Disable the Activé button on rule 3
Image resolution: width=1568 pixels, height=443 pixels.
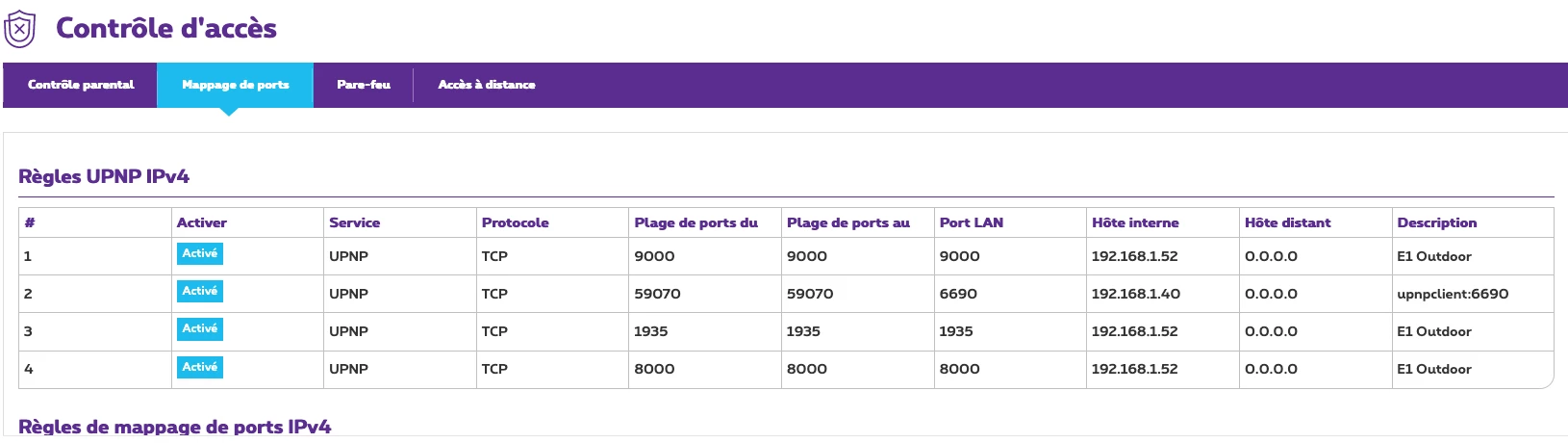pos(200,328)
